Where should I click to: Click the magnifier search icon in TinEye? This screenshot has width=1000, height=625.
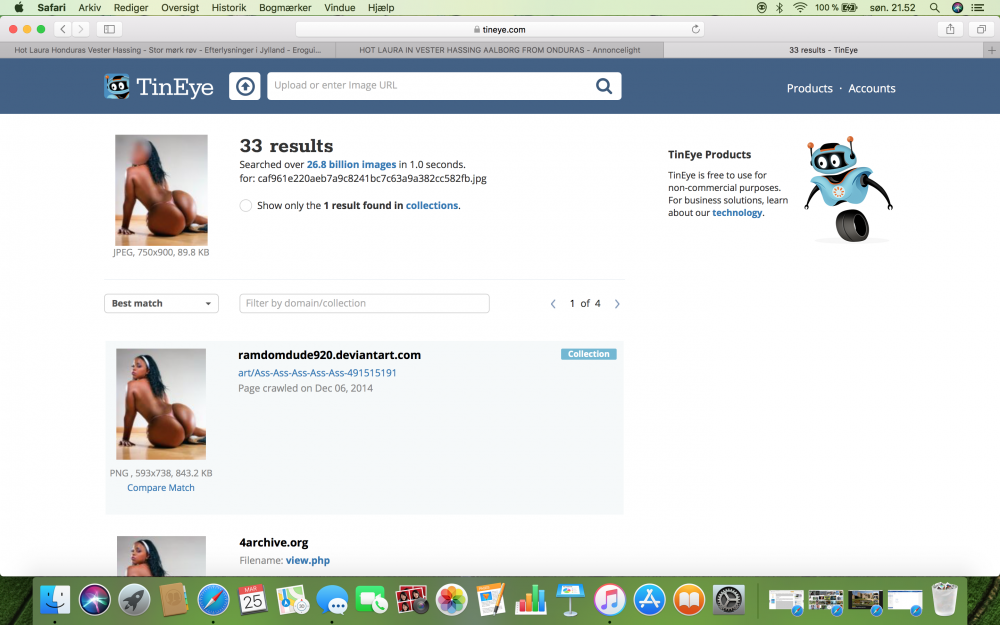[603, 86]
